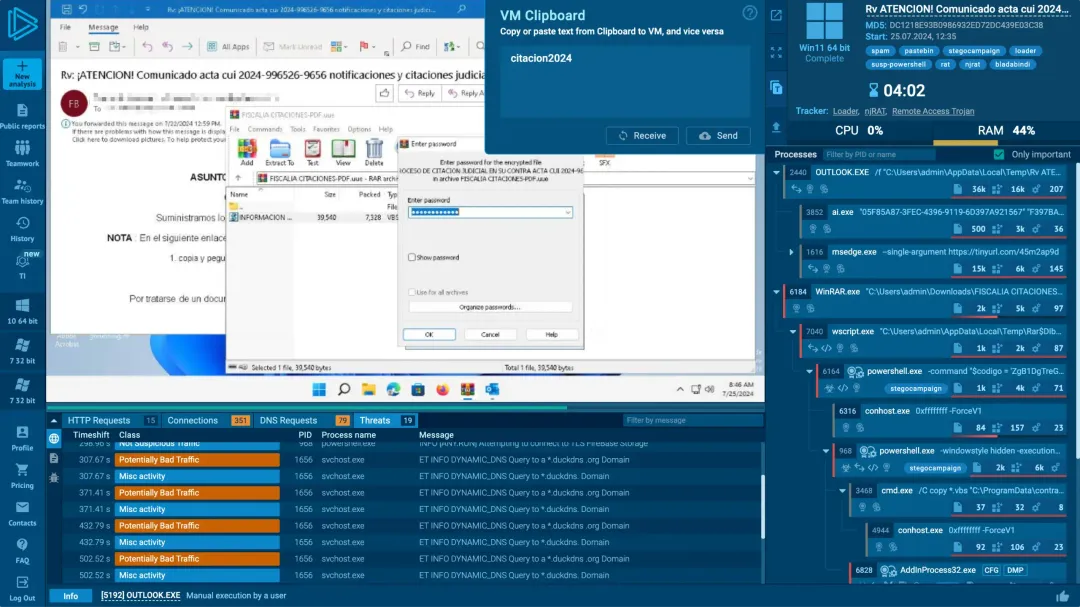Click the Filter by PID or name field
The height and width of the screenshot is (607, 1080).
coord(877,155)
